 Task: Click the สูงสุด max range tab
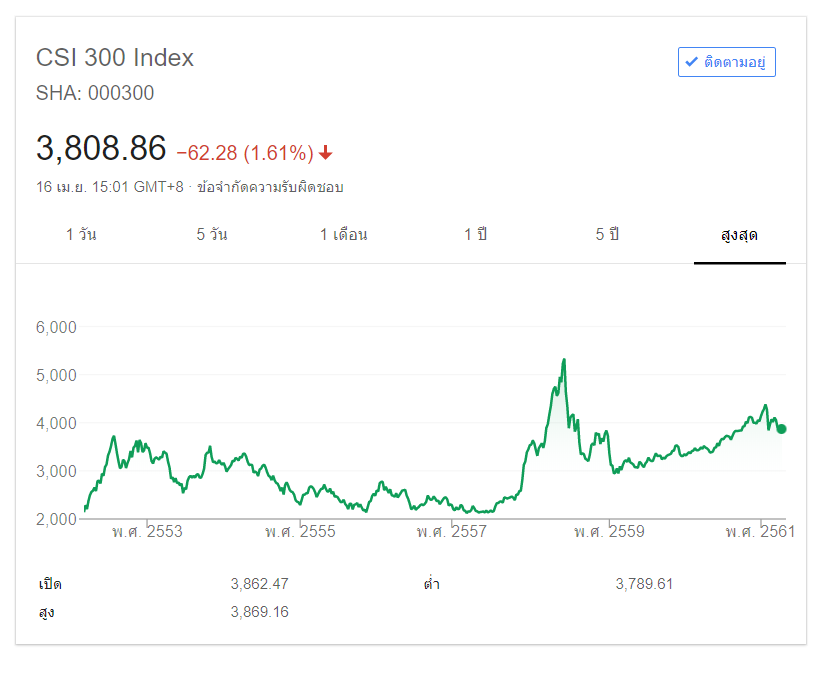pyautogui.click(x=739, y=235)
